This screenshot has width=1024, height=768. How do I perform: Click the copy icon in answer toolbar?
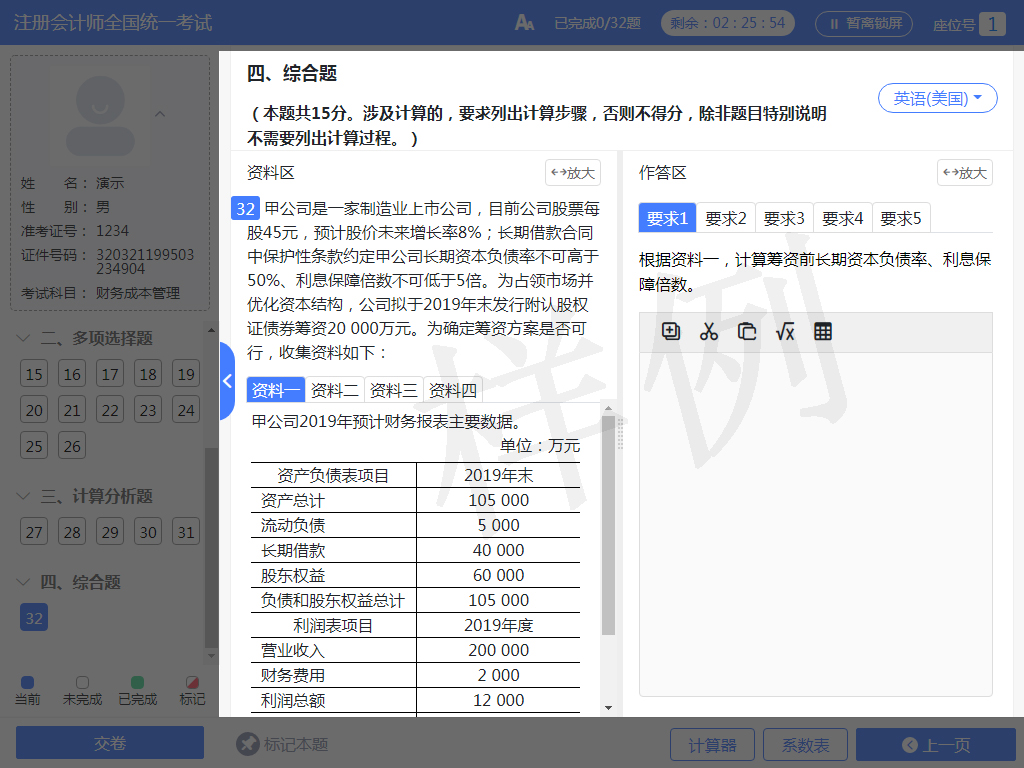pos(671,332)
